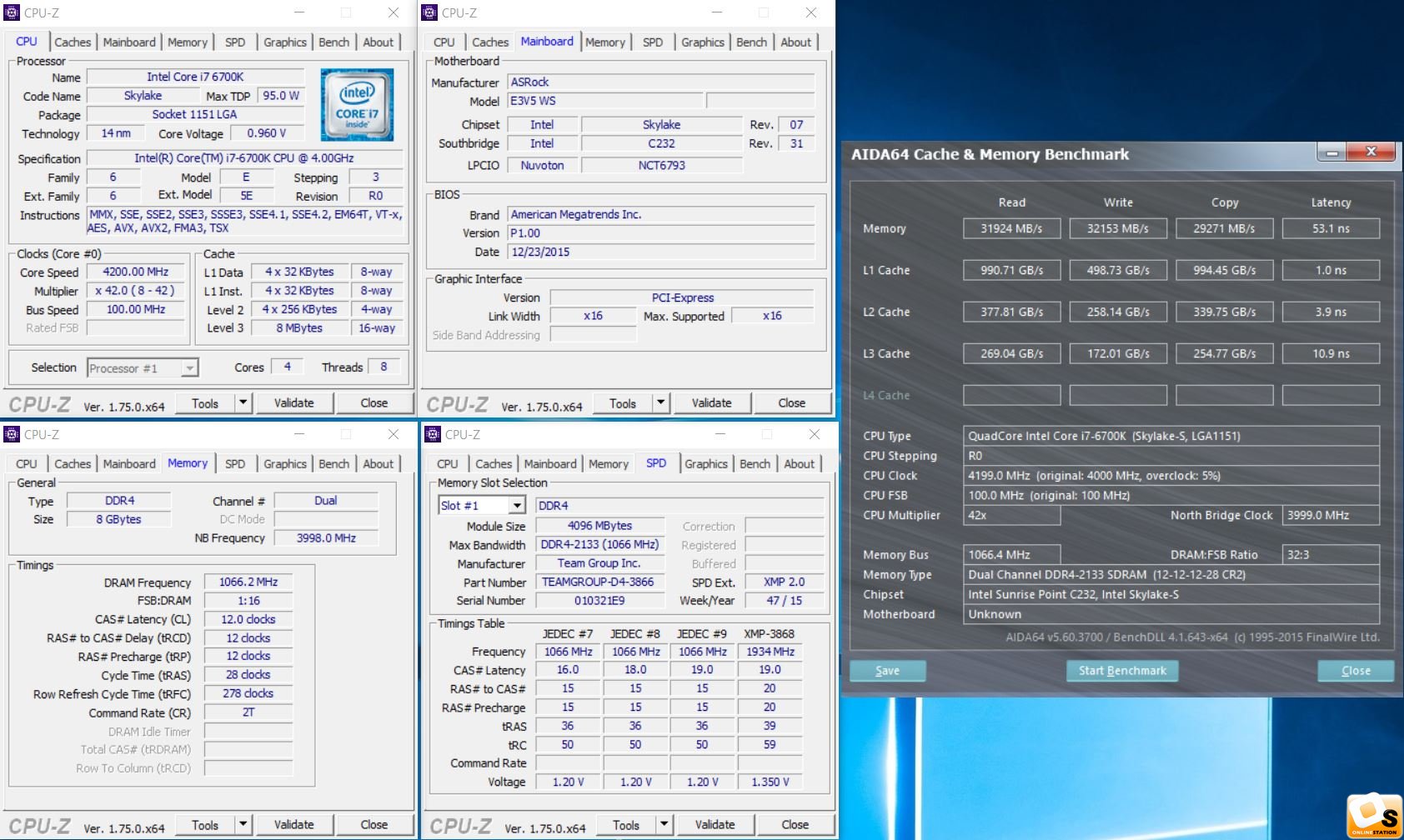The image size is (1404, 840).
Task: Switch to Caches tab in CPU window
Action: tap(73, 42)
